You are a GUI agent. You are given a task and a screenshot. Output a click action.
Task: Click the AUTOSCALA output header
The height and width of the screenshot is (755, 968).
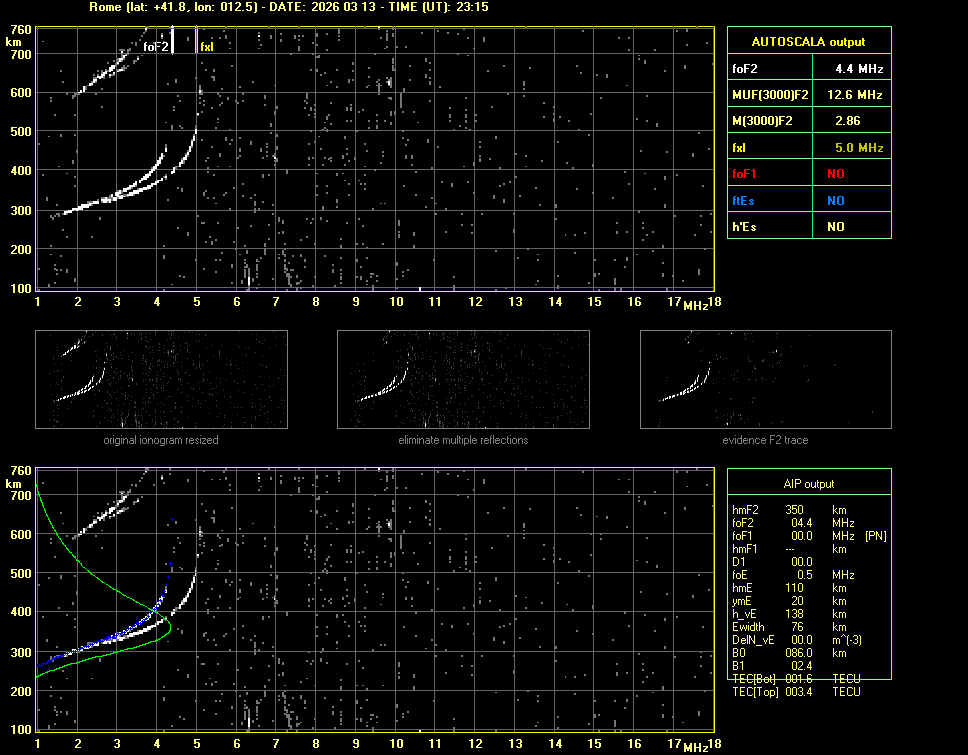808,42
